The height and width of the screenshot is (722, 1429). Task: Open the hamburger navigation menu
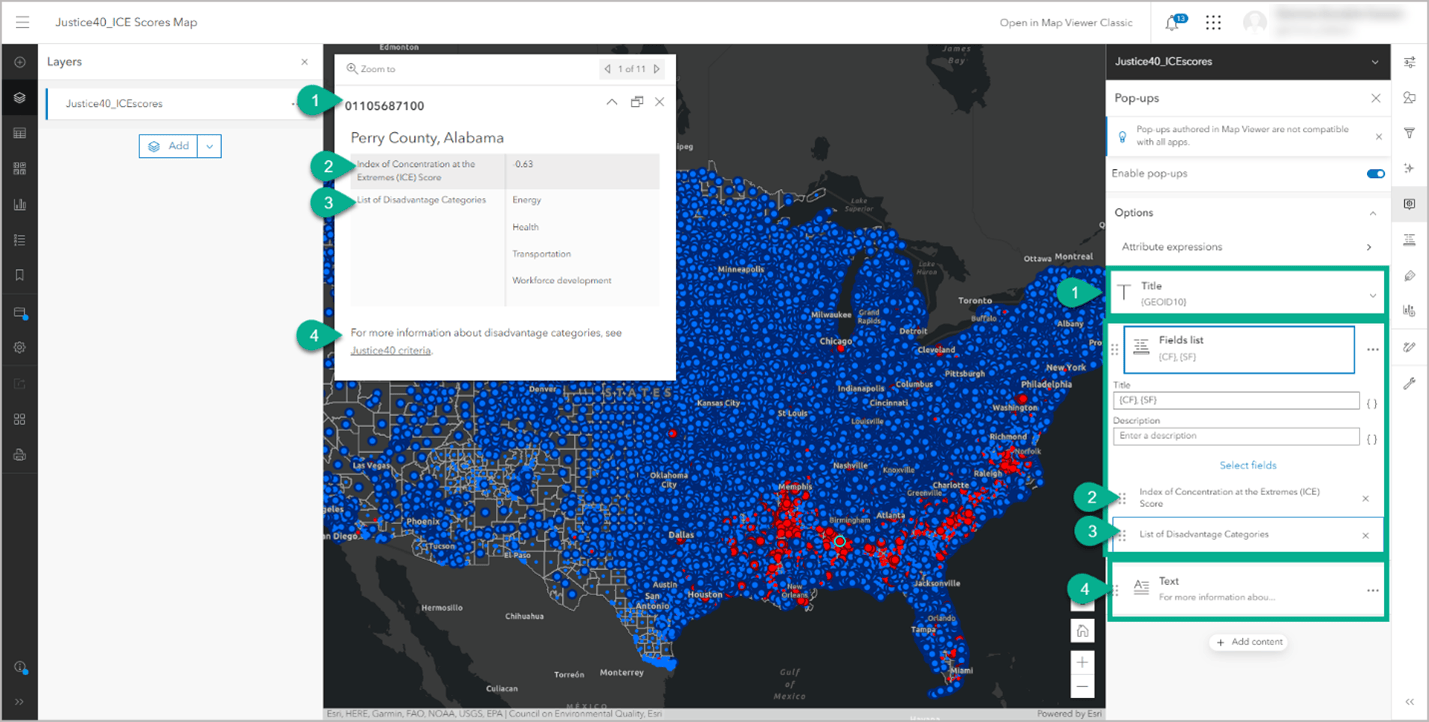coord(22,22)
